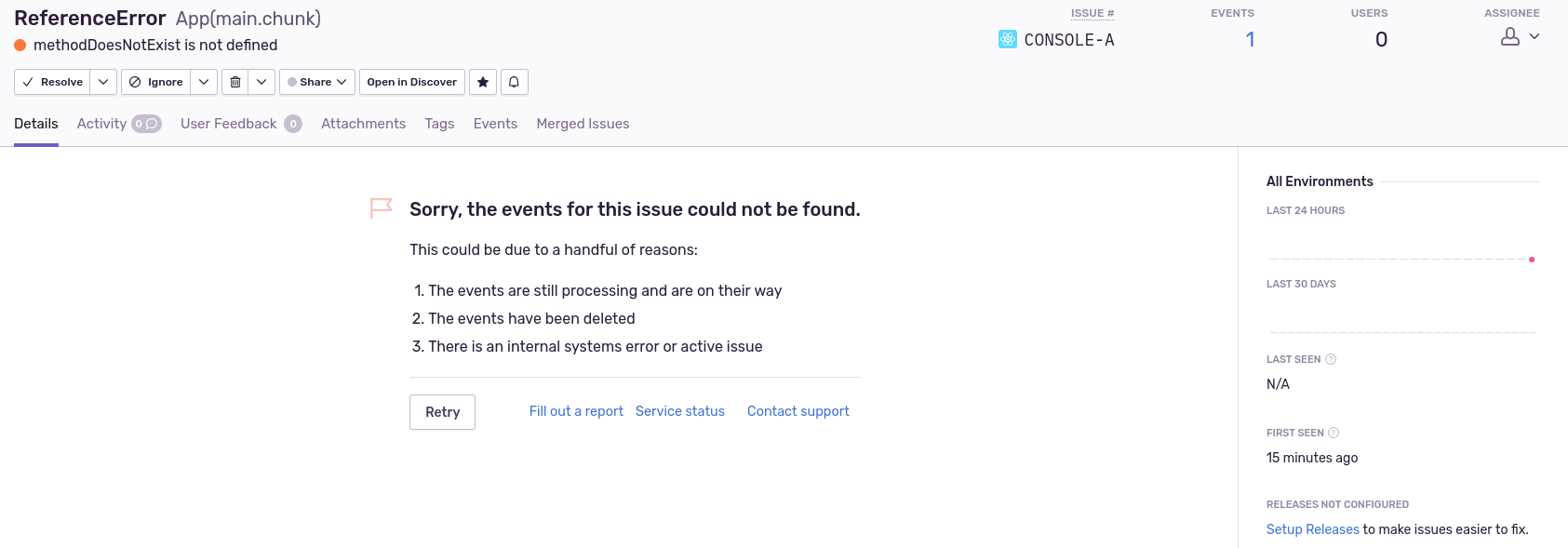The width and height of the screenshot is (1568, 548).
Task: Open the Share dropdown
Action: tap(339, 82)
